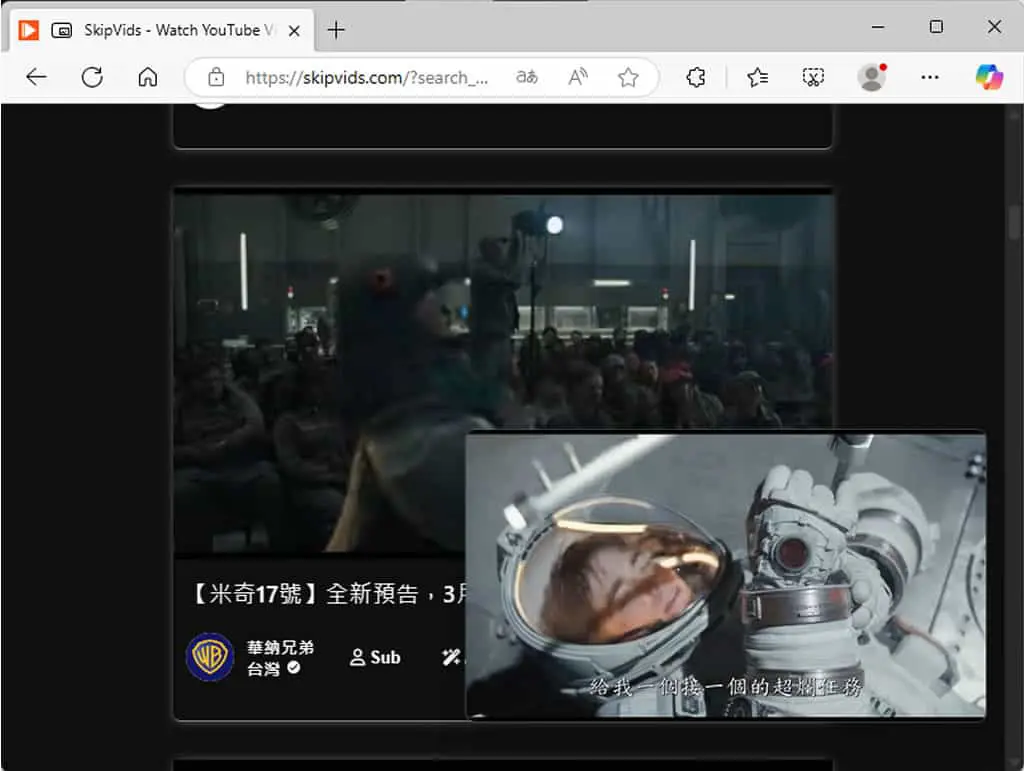This screenshot has width=1024, height=771.
Task: Open the user profile menu
Action: (x=871, y=77)
